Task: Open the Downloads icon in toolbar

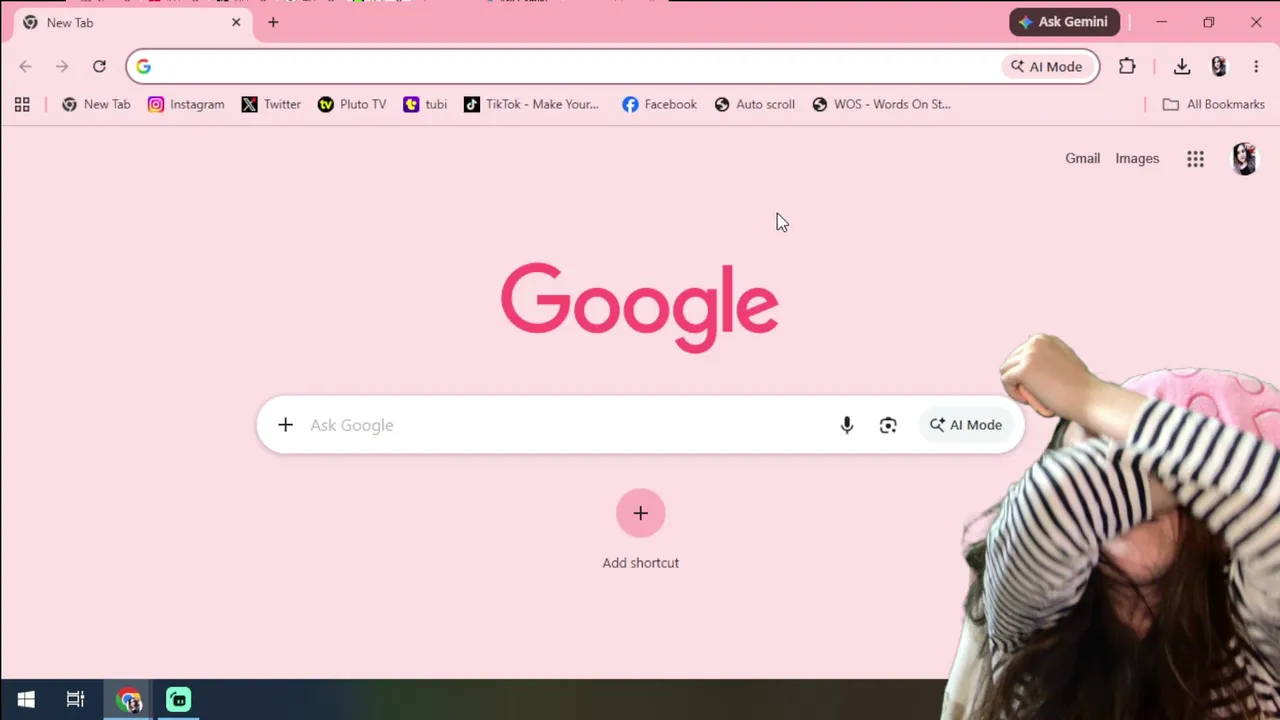Action: 1182,67
